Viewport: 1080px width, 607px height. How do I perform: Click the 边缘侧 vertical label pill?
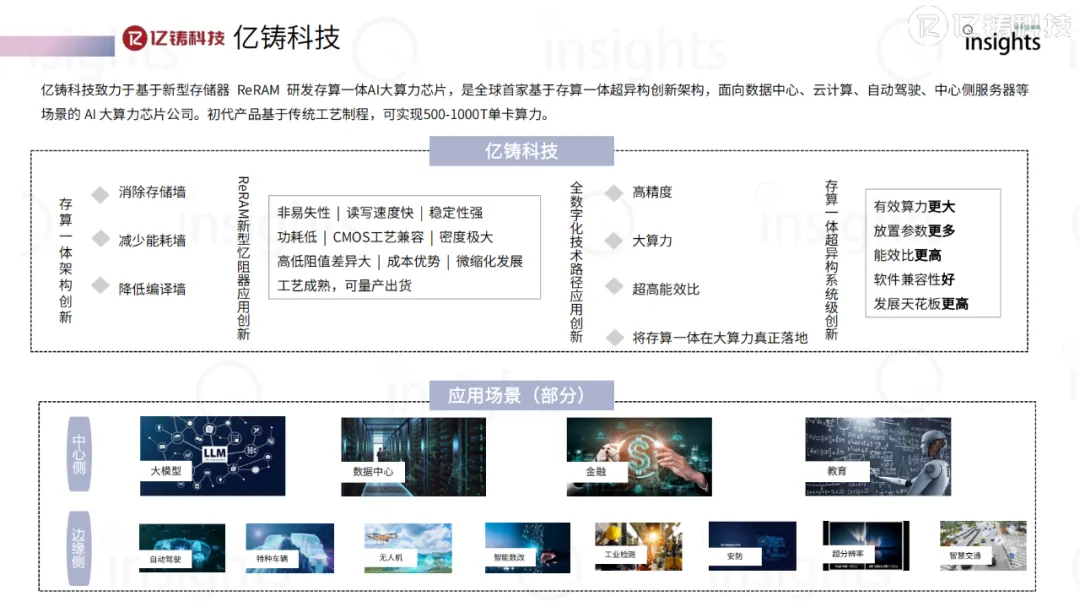tap(79, 548)
